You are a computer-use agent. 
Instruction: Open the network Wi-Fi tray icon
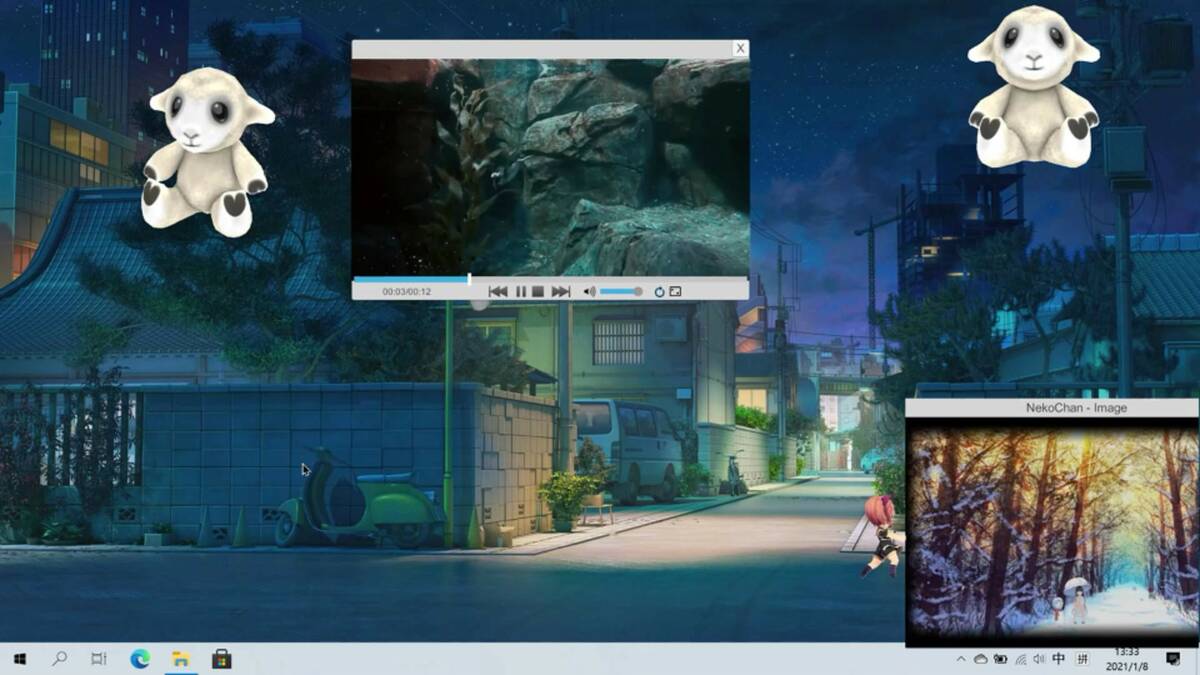click(x=1021, y=659)
